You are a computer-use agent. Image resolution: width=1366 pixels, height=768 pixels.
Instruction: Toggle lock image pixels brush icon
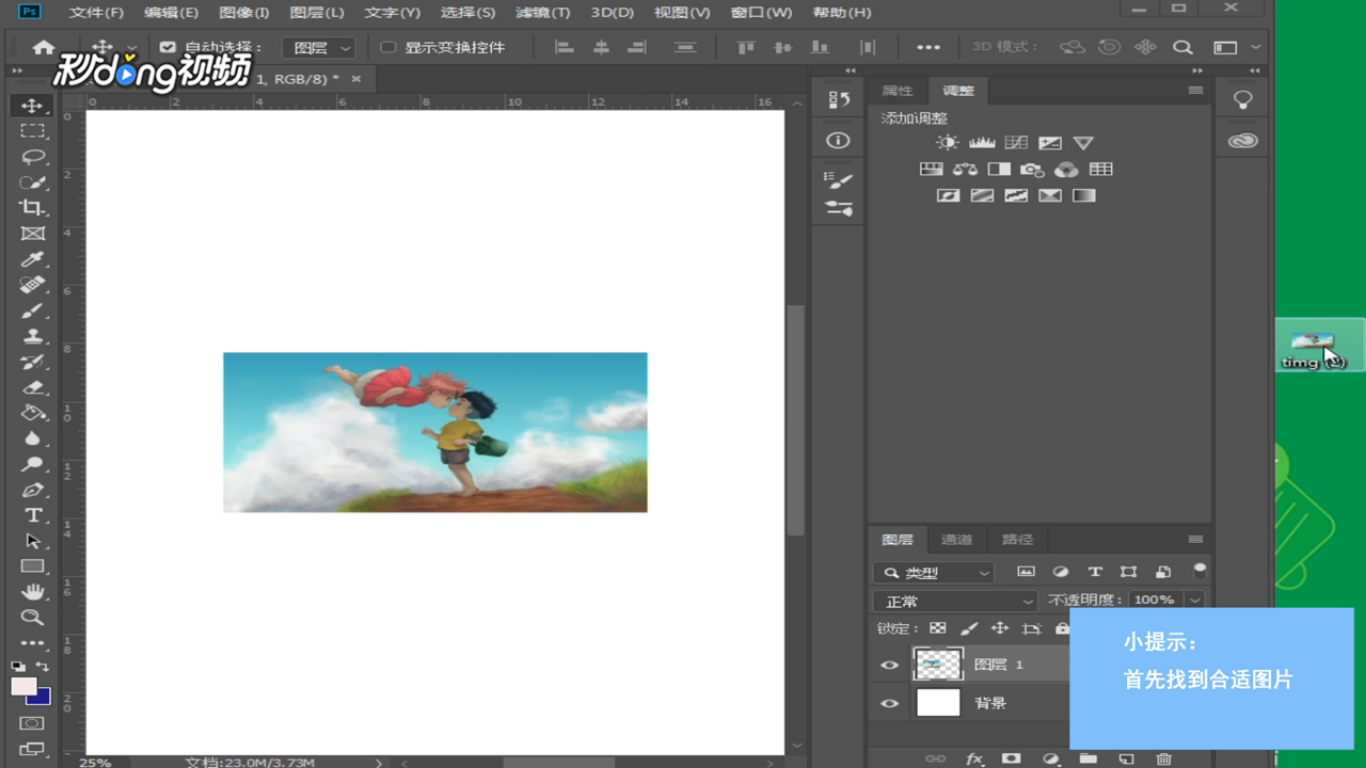968,628
